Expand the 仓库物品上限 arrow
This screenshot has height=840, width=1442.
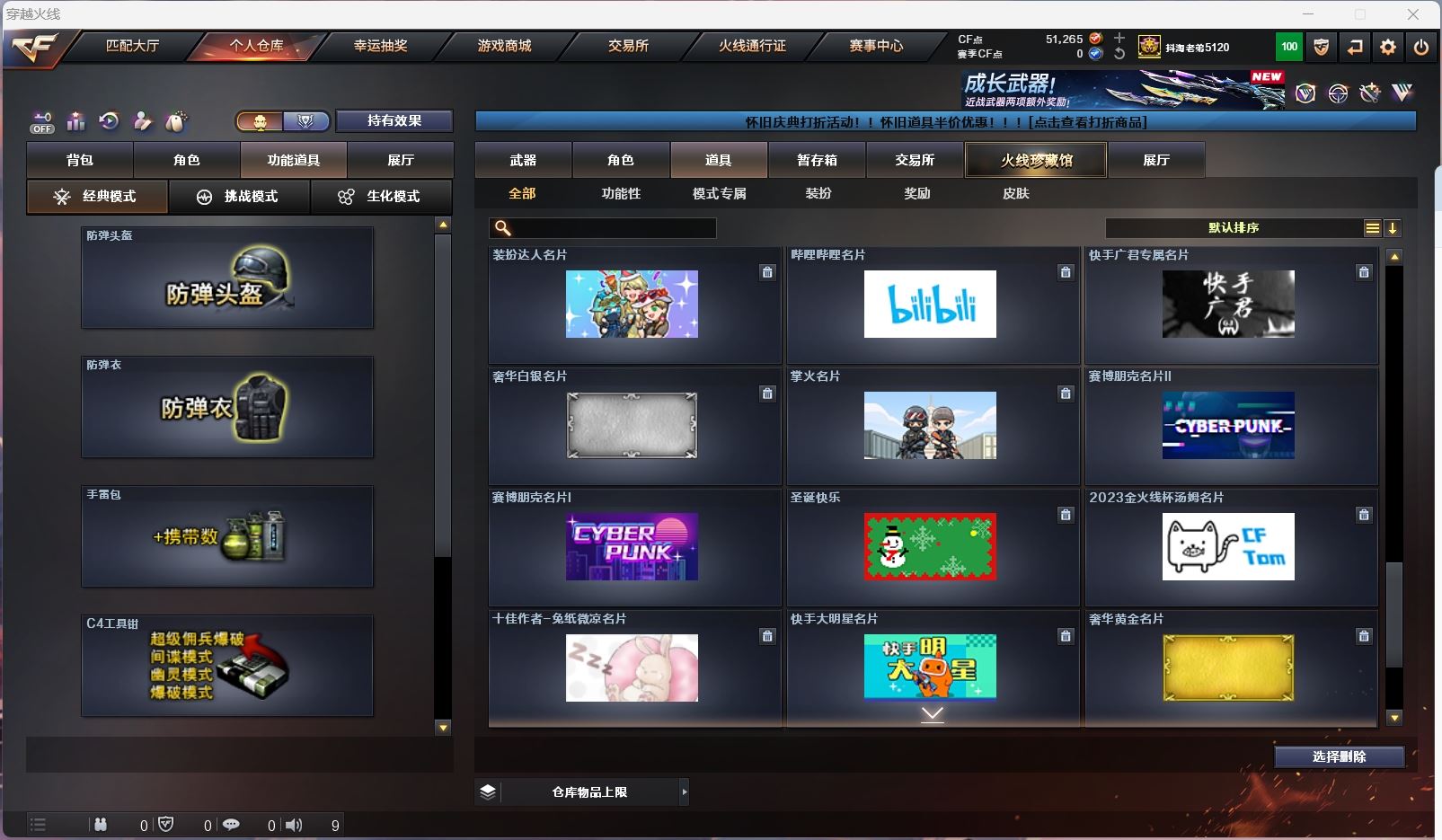point(685,791)
